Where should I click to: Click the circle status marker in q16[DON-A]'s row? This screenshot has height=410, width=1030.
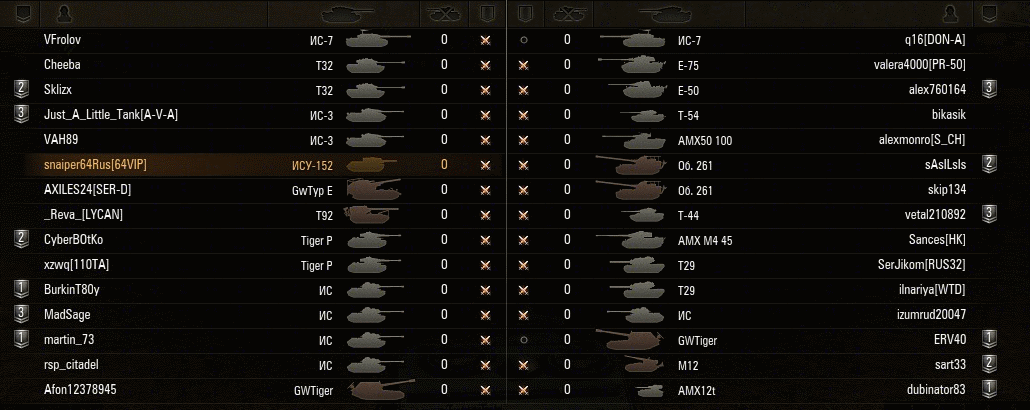coord(524,40)
